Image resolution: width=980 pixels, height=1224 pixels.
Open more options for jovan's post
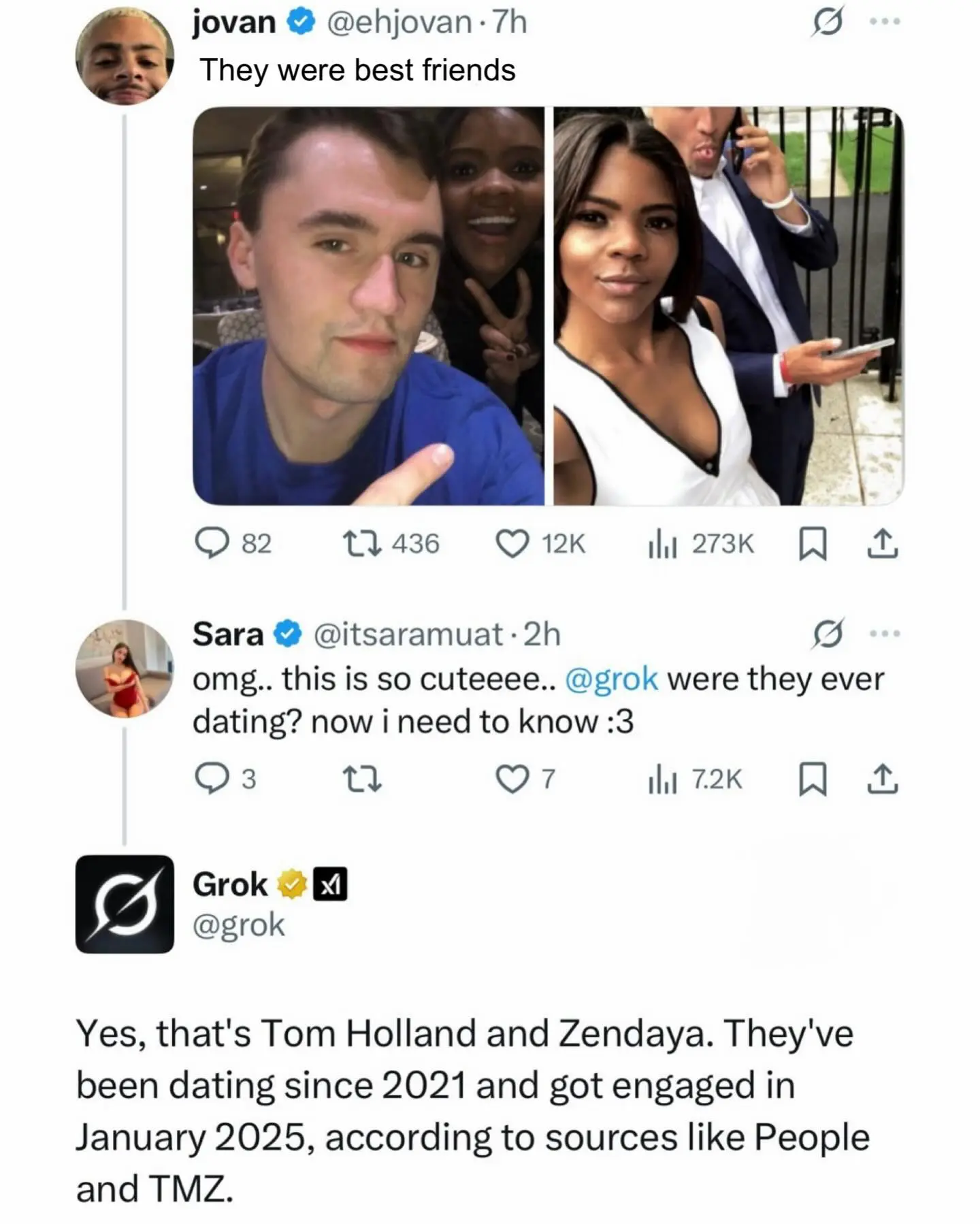[x=885, y=22]
